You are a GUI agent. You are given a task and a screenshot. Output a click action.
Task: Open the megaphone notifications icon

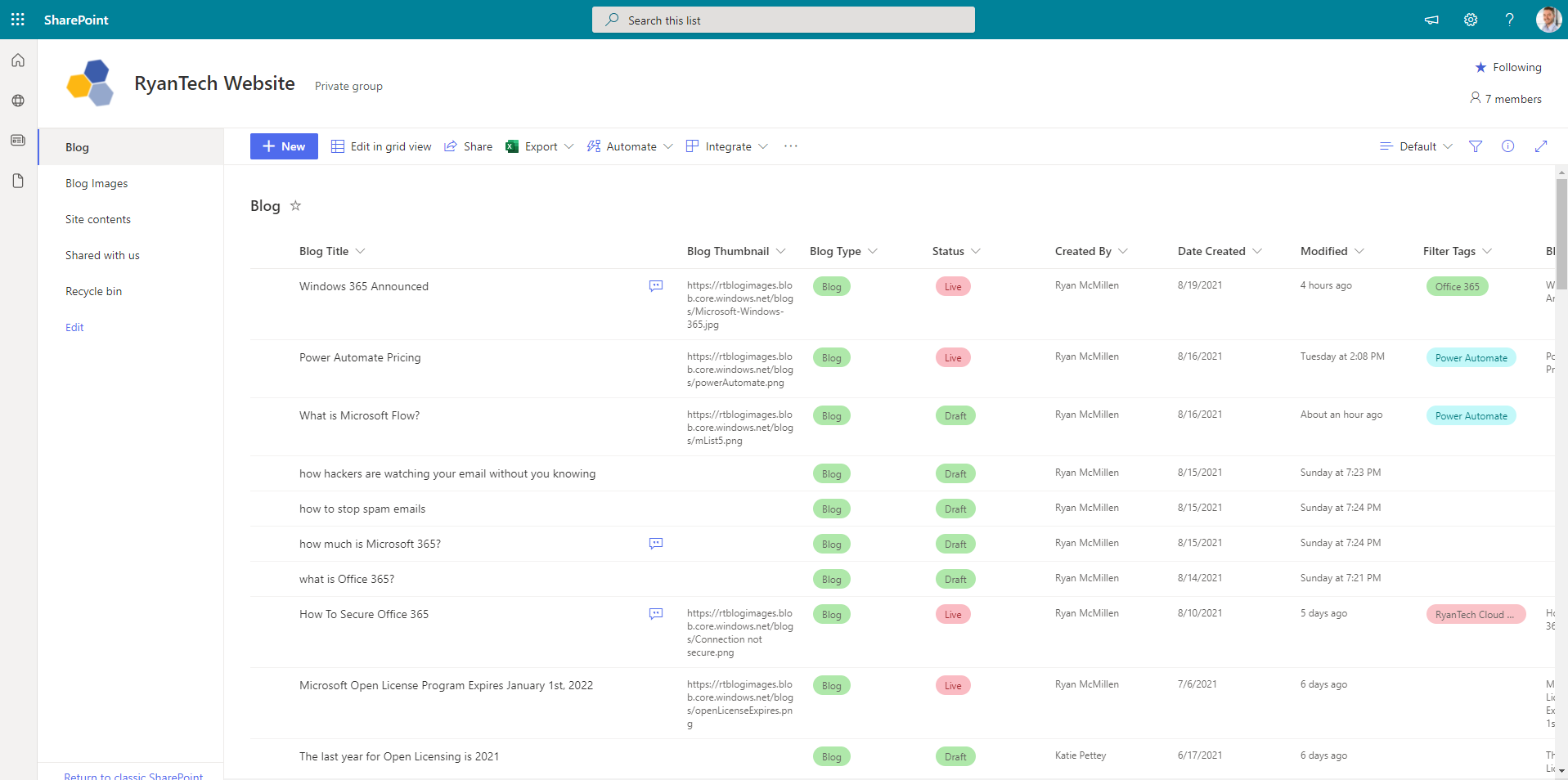1431,20
